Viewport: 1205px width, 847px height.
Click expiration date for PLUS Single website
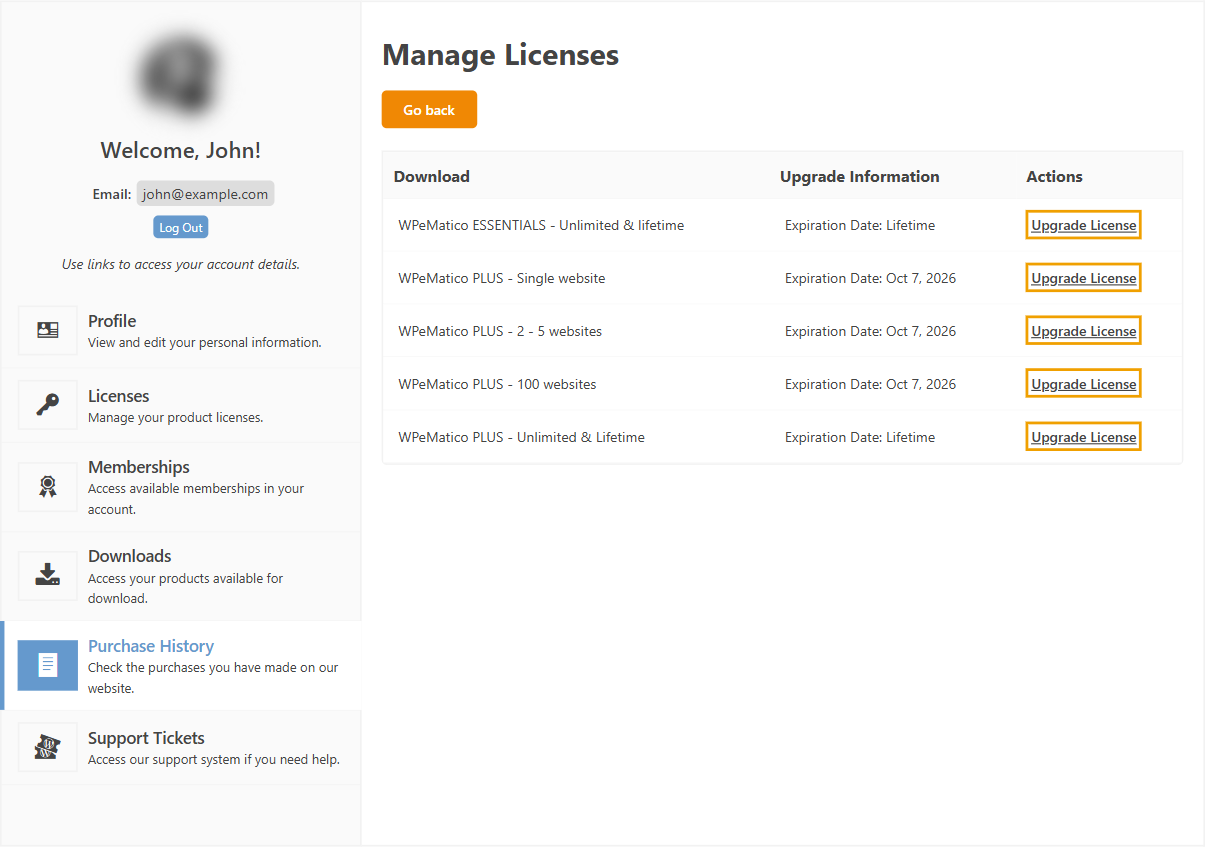tap(870, 278)
